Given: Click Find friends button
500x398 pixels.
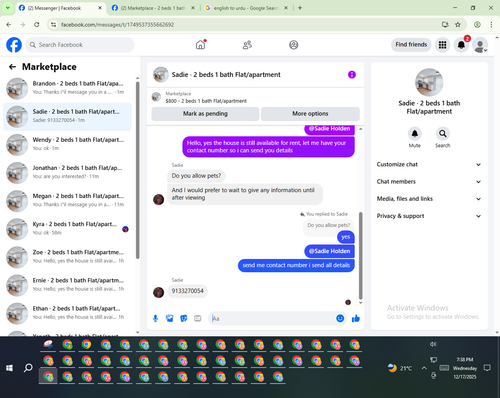Looking at the screenshot, I should [411, 45].
